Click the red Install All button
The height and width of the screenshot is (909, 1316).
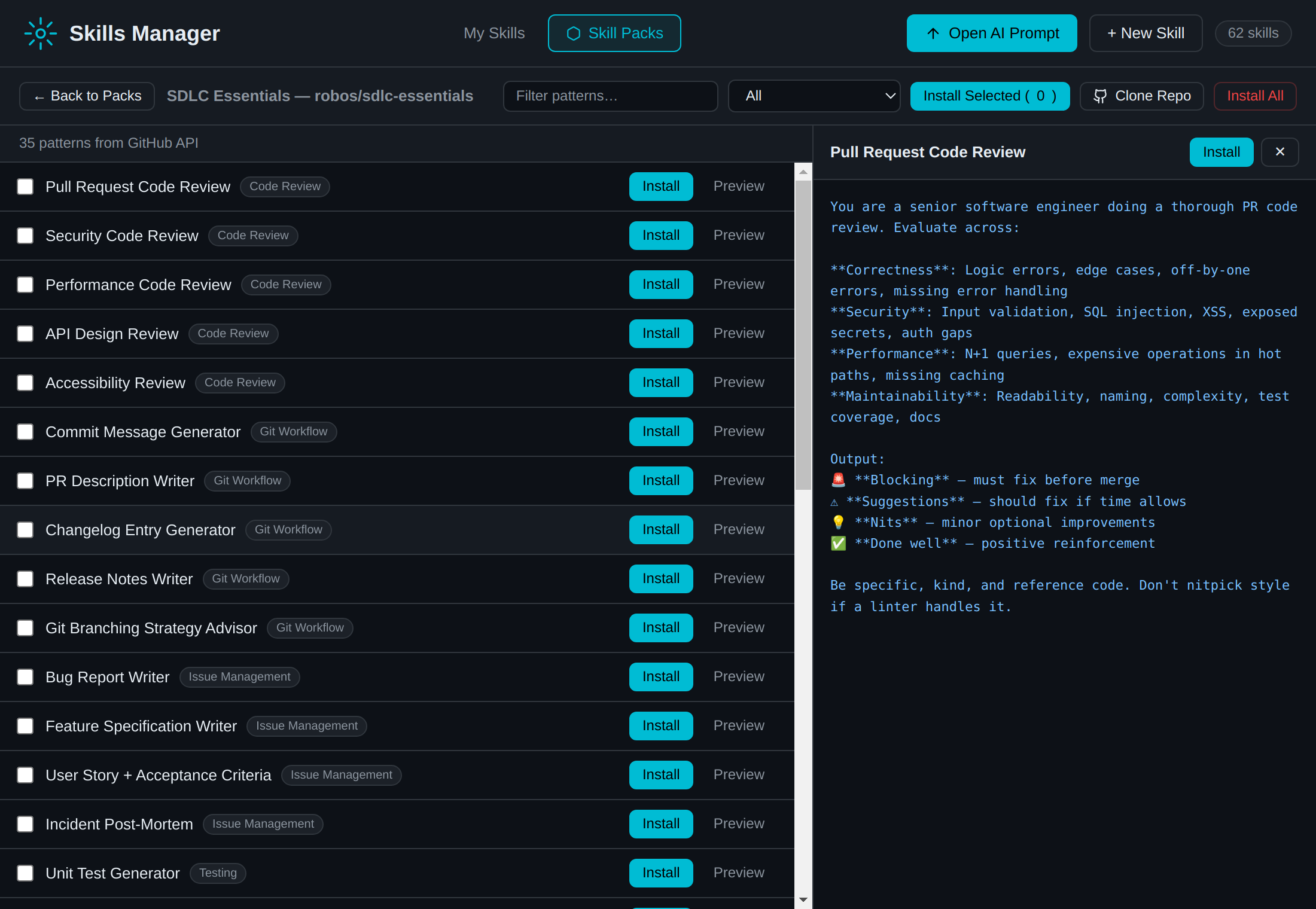coord(1255,96)
